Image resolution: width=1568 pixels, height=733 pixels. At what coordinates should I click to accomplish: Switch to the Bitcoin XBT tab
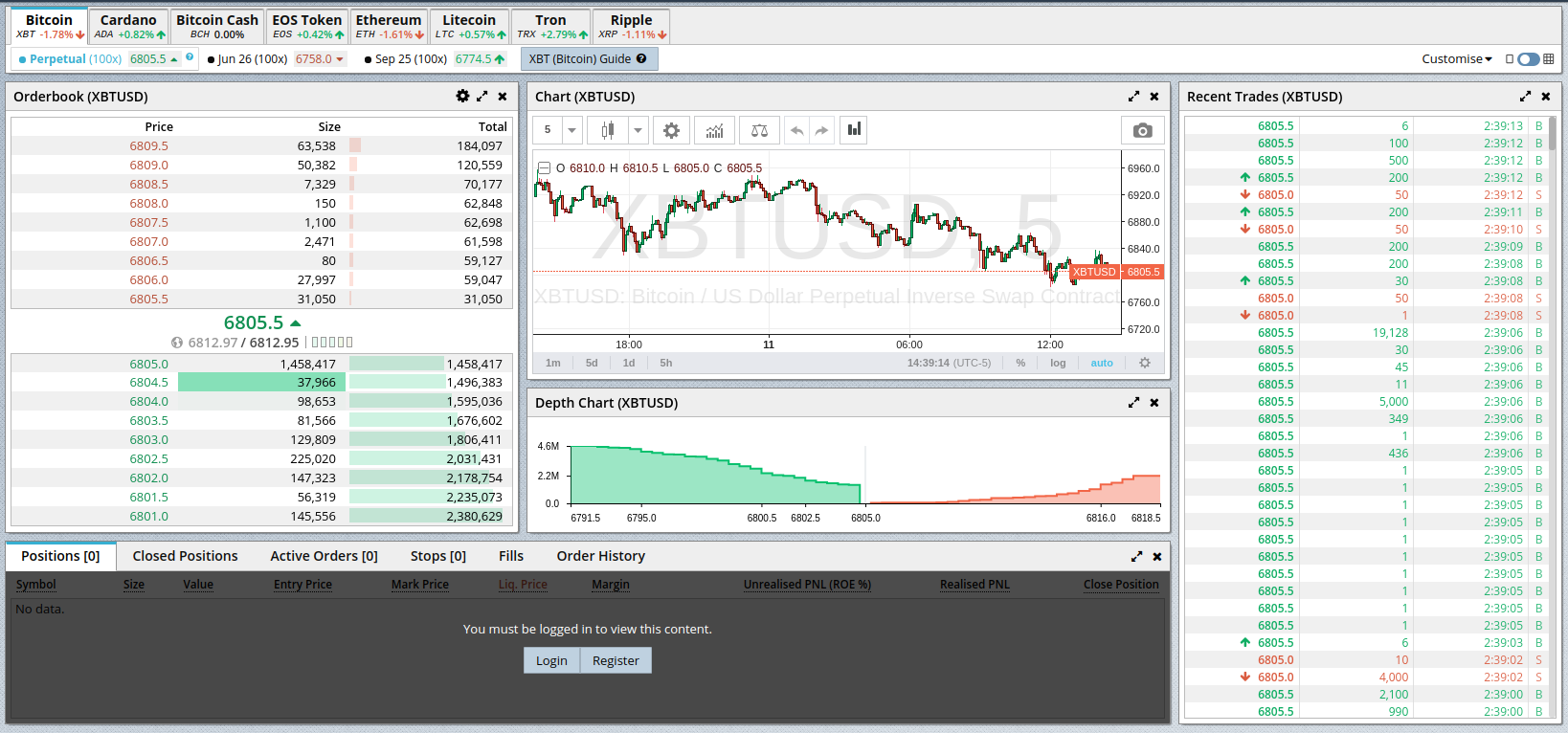coord(49,27)
